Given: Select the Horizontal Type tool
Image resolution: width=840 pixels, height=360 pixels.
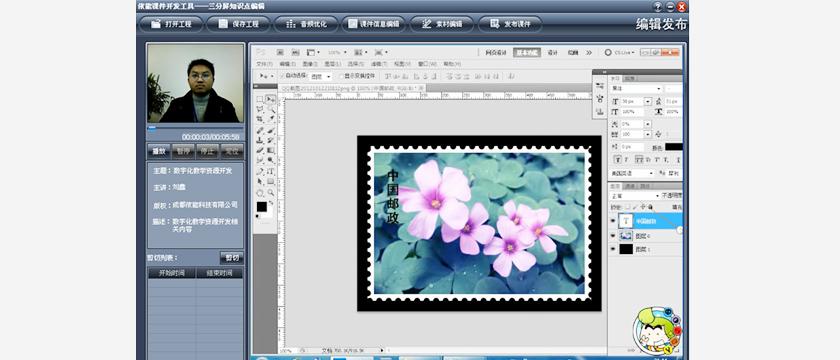Looking at the screenshot, I should pos(271,171).
